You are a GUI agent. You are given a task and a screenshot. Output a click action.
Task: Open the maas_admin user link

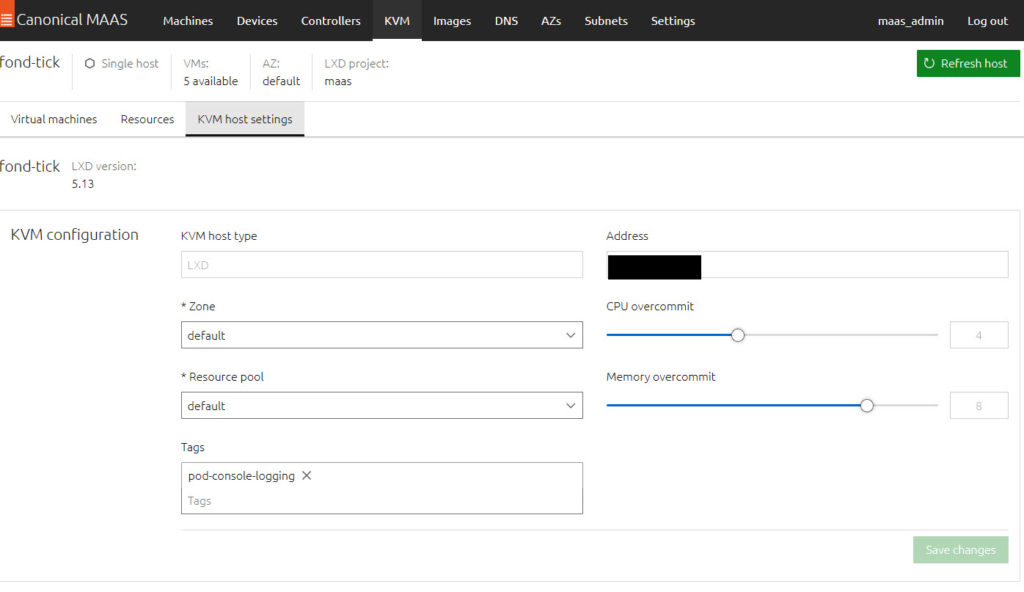(x=910, y=21)
